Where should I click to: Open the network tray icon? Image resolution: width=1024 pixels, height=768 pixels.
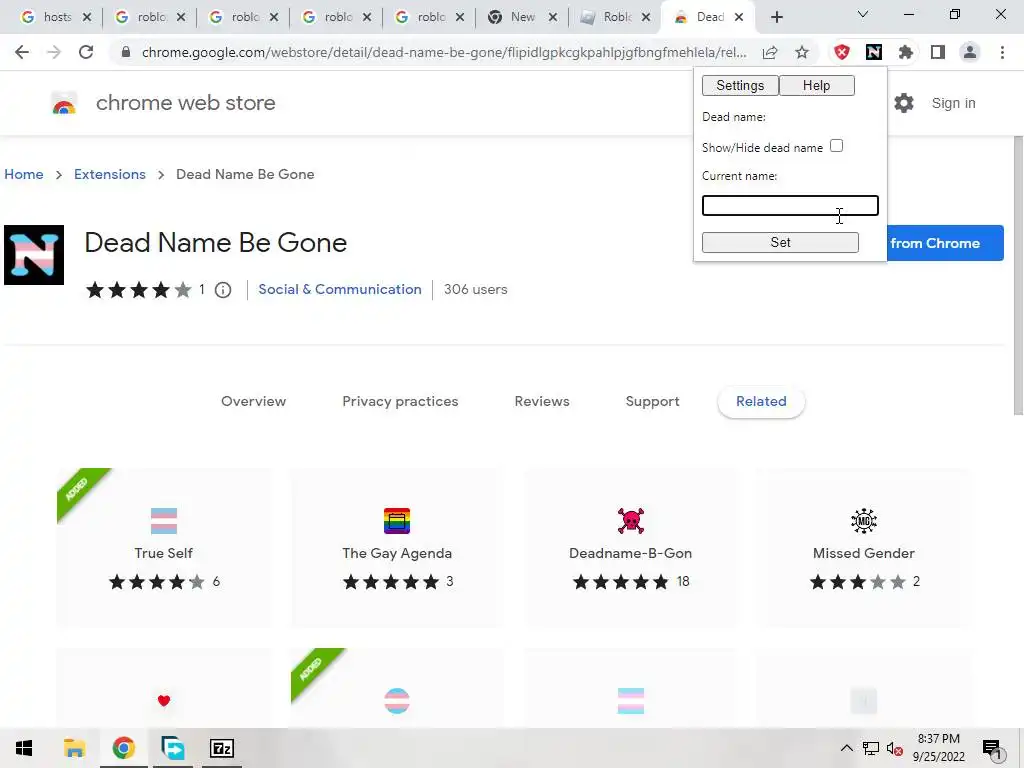(x=871, y=748)
